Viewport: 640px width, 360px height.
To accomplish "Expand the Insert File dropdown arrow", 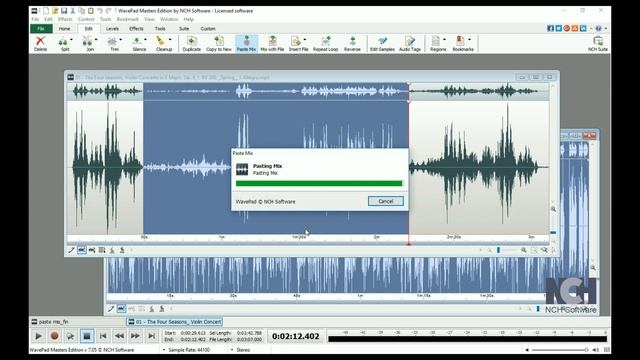I will [305, 40].
